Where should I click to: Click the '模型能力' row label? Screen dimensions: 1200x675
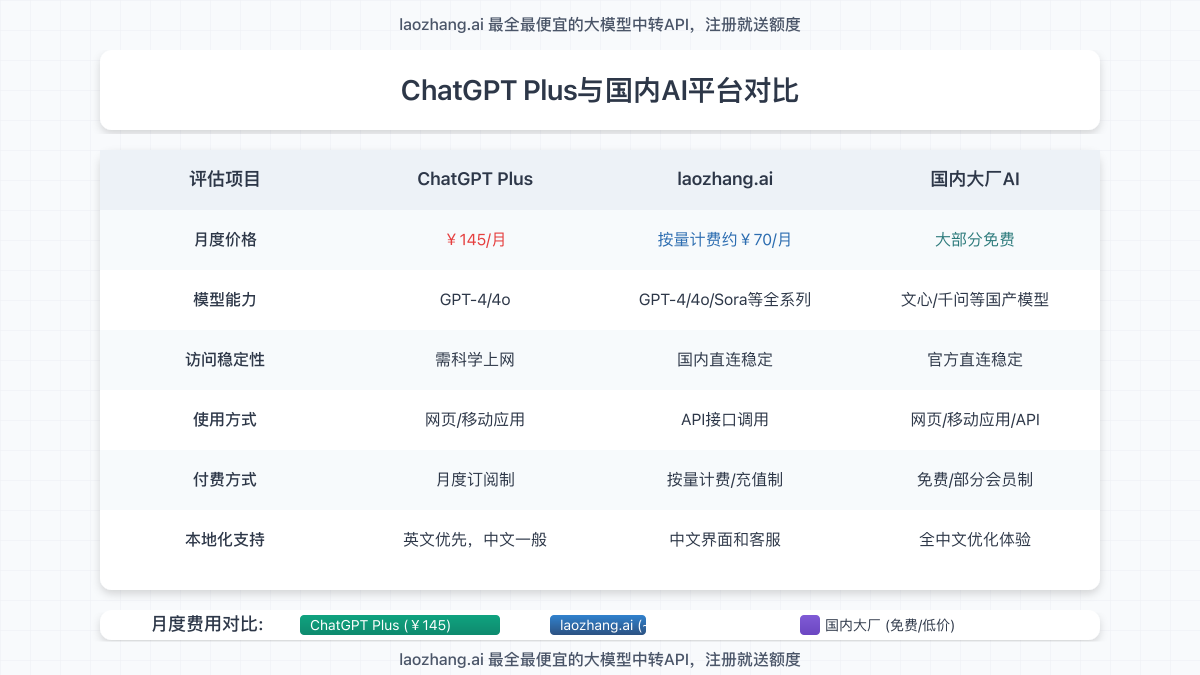click(225, 300)
